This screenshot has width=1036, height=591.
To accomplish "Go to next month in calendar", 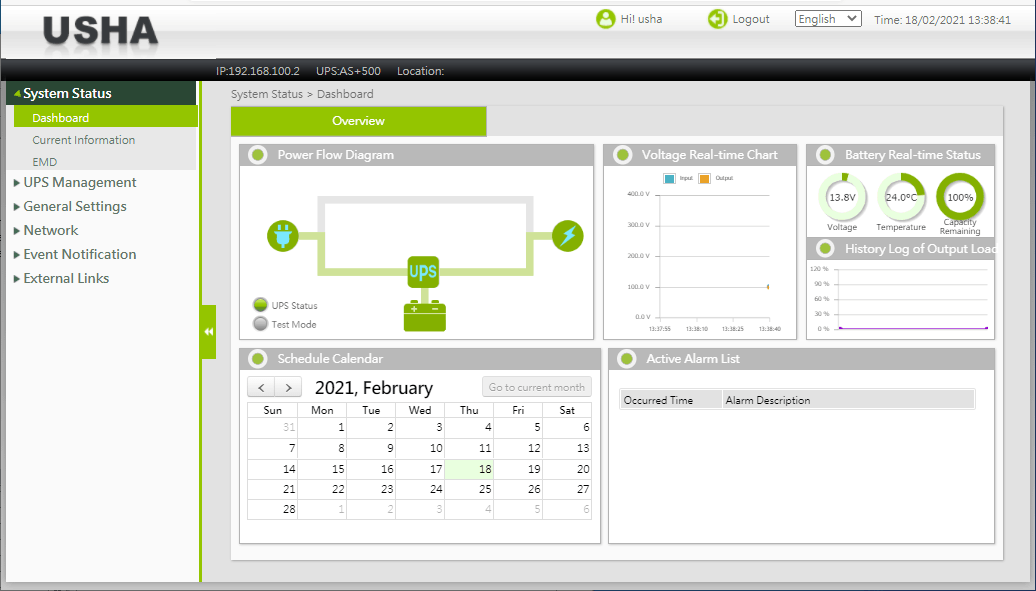I will point(288,388).
